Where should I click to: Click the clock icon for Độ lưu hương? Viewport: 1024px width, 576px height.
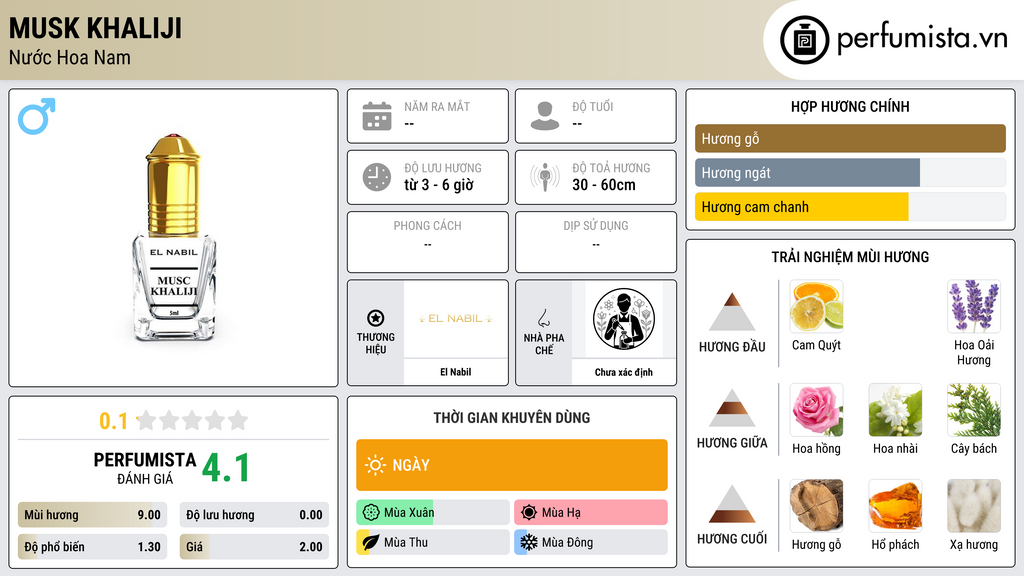[377, 177]
